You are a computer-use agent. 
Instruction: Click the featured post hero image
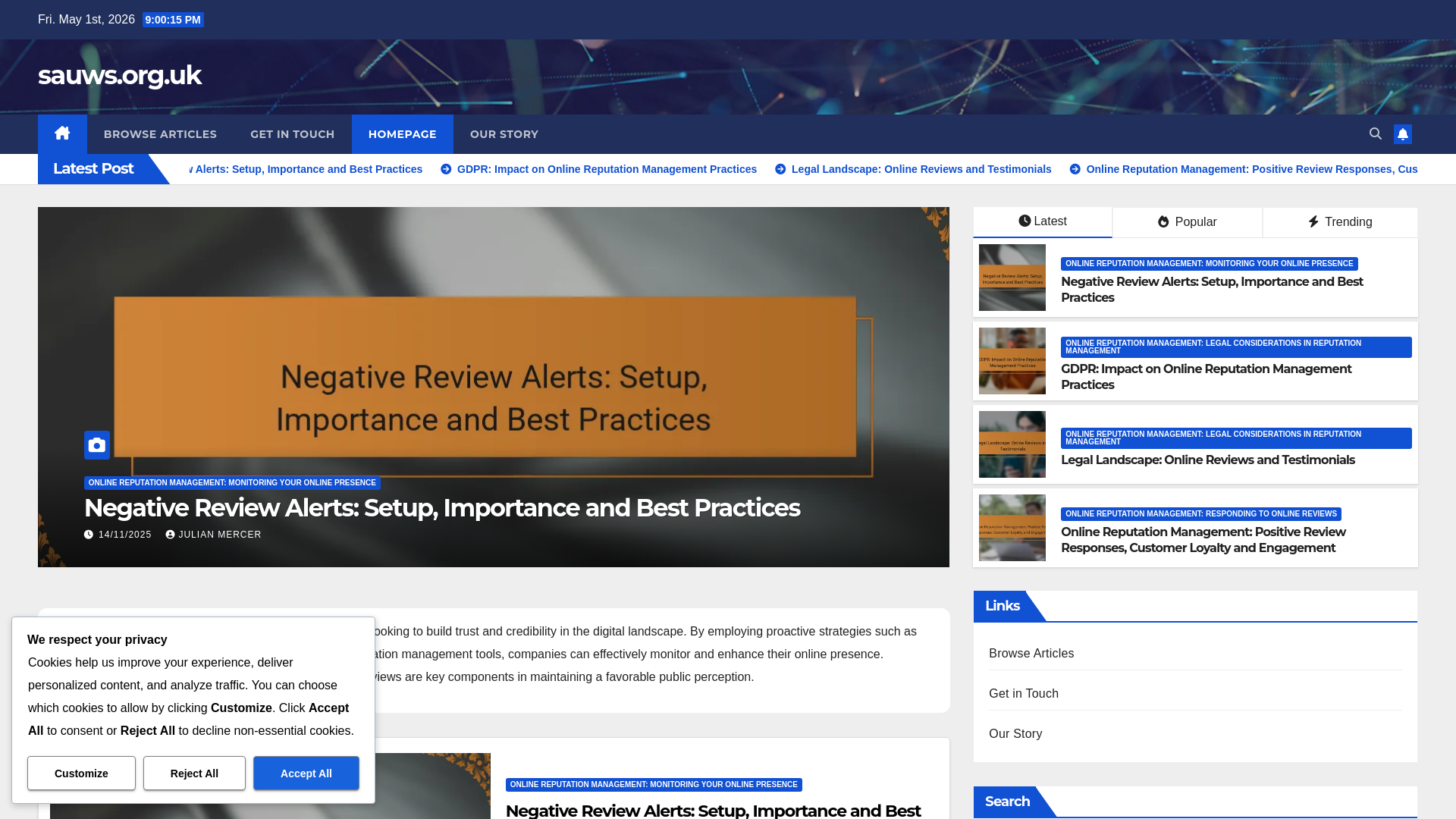[x=494, y=387]
